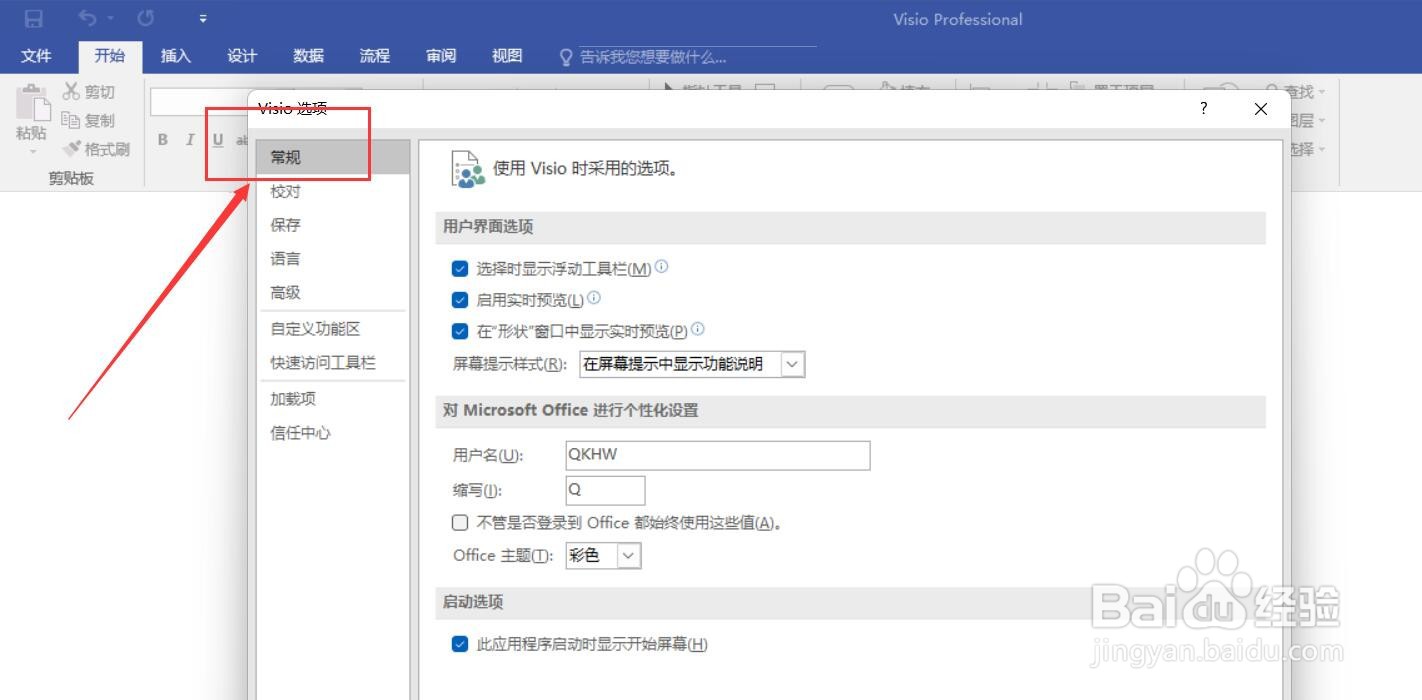This screenshot has height=700, width=1422.
Task: Select the 语言 category in options sidebar
Action: (x=333, y=259)
